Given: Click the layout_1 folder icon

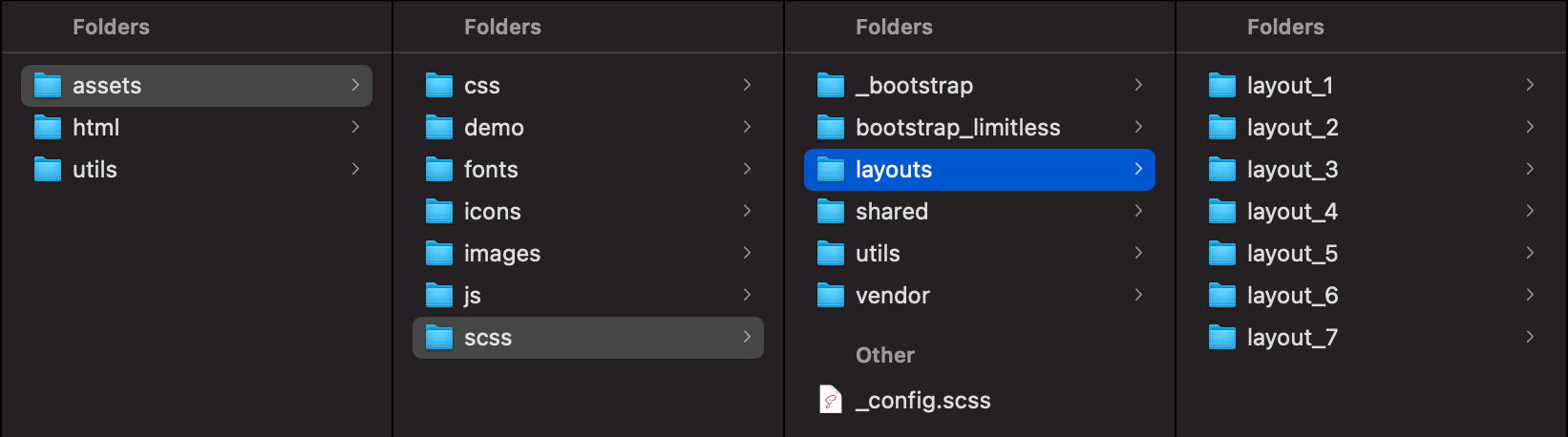Looking at the screenshot, I should click(x=1222, y=86).
